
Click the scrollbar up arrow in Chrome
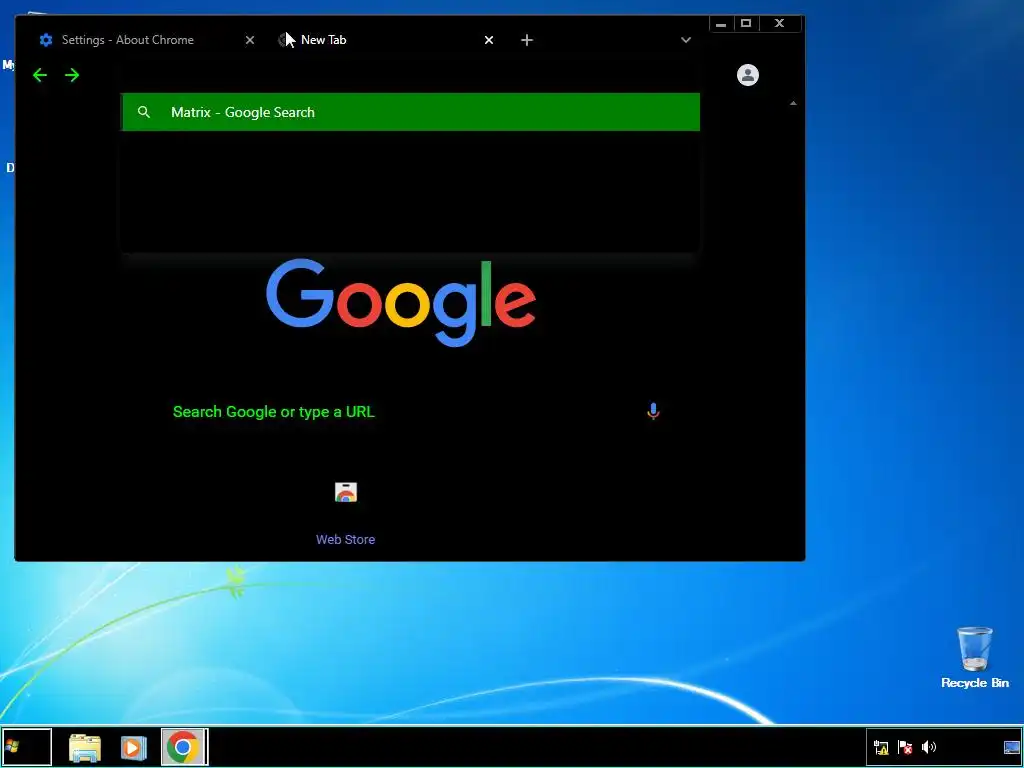[x=793, y=103]
